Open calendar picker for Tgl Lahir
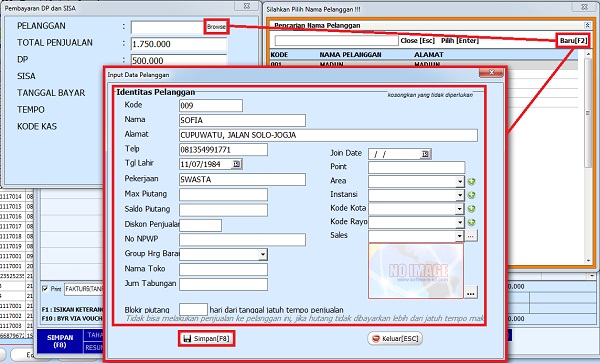 coord(237,164)
